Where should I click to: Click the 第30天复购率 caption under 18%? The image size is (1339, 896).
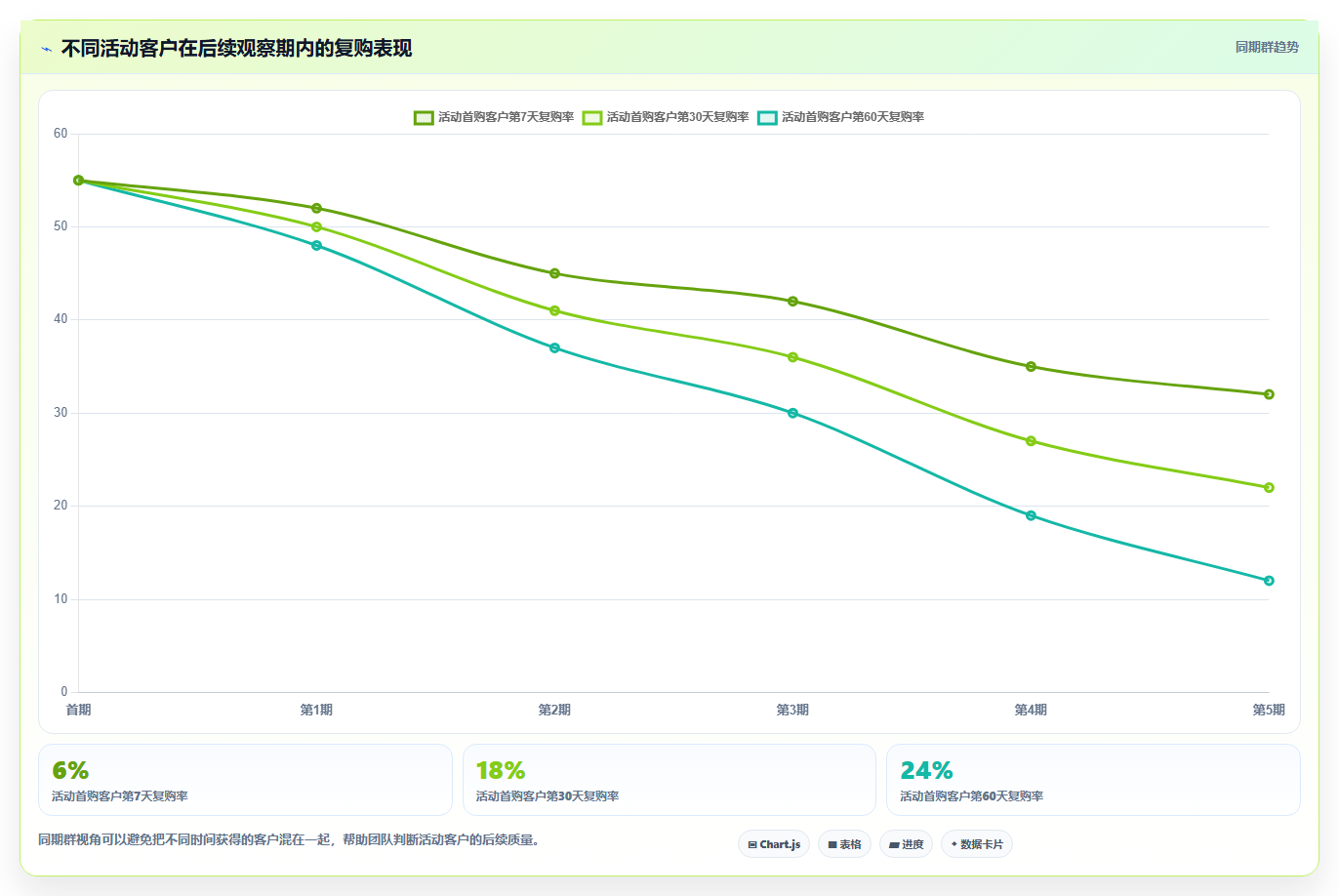pyautogui.click(x=548, y=796)
